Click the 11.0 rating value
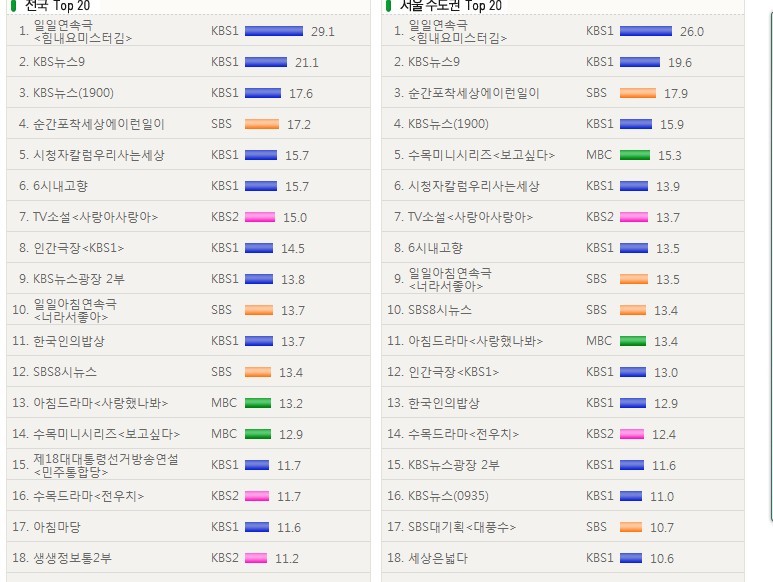The width and height of the screenshot is (773, 582). [662, 497]
